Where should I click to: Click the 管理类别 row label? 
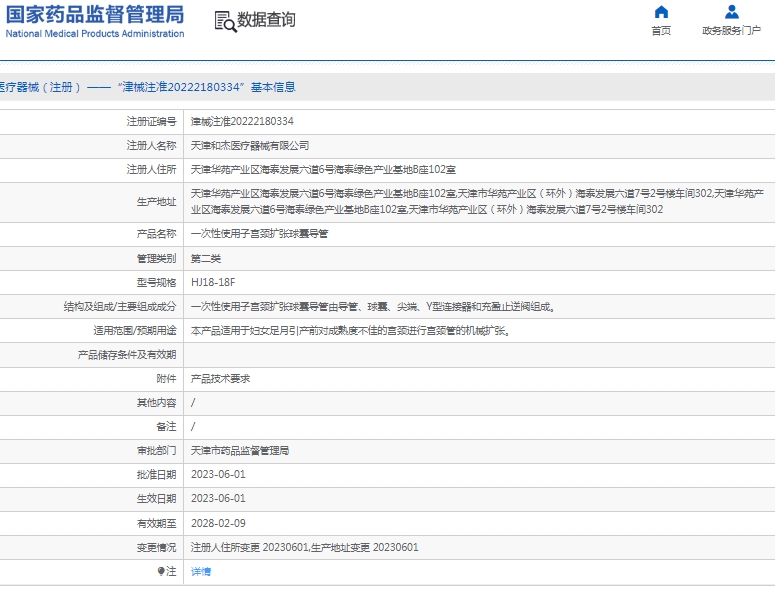tap(156, 258)
